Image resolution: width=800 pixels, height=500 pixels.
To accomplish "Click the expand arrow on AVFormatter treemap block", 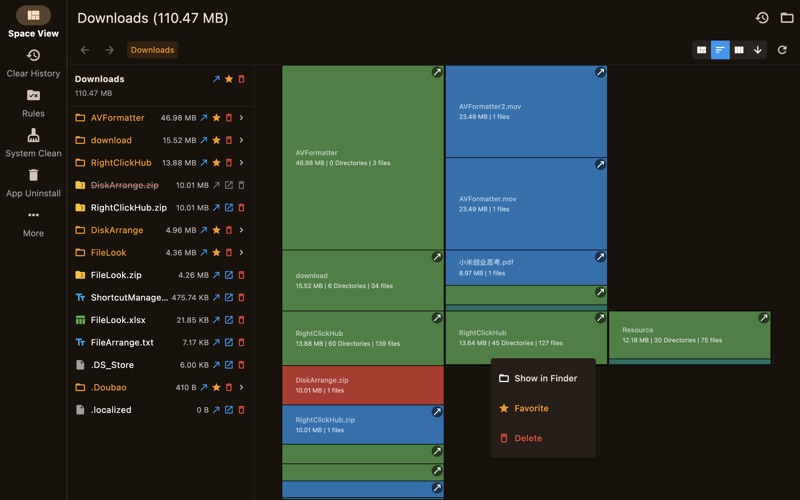I will pyautogui.click(x=437, y=72).
